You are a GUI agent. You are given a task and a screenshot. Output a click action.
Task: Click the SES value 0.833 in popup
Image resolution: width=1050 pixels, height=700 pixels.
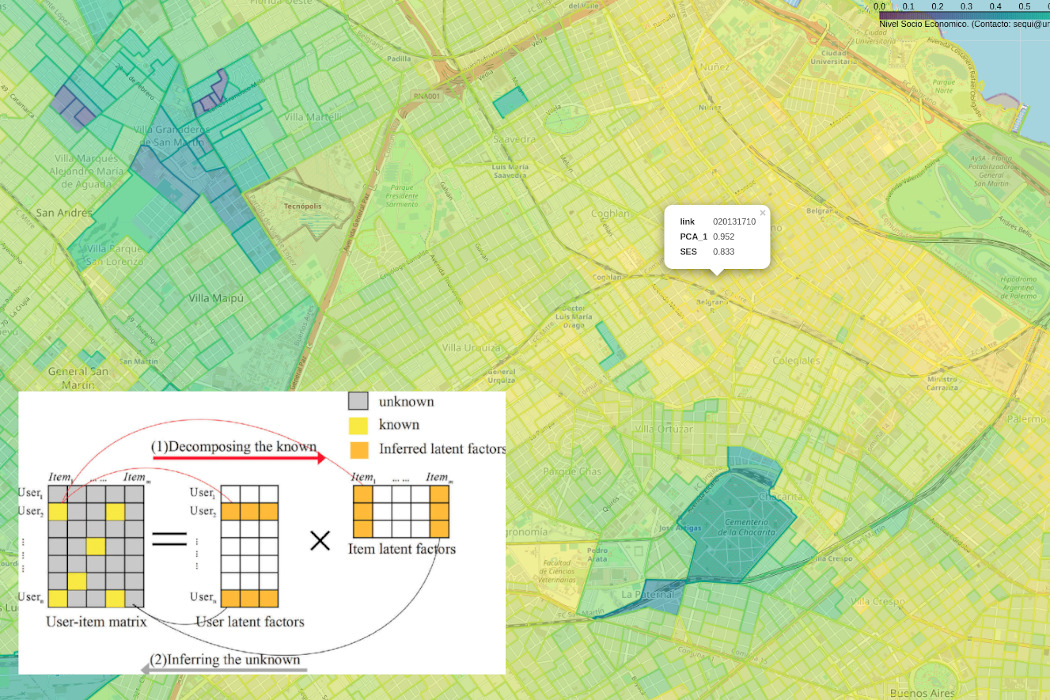[x=723, y=252]
